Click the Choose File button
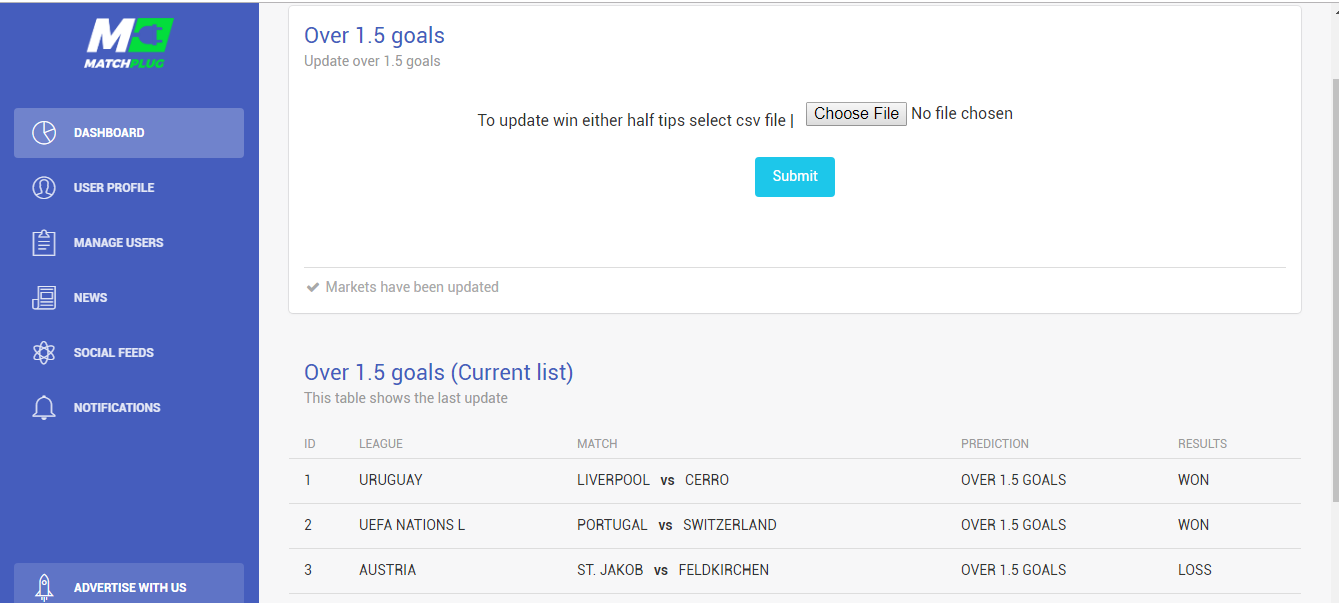Viewport: 1339px width, 603px height. tap(856, 114)
